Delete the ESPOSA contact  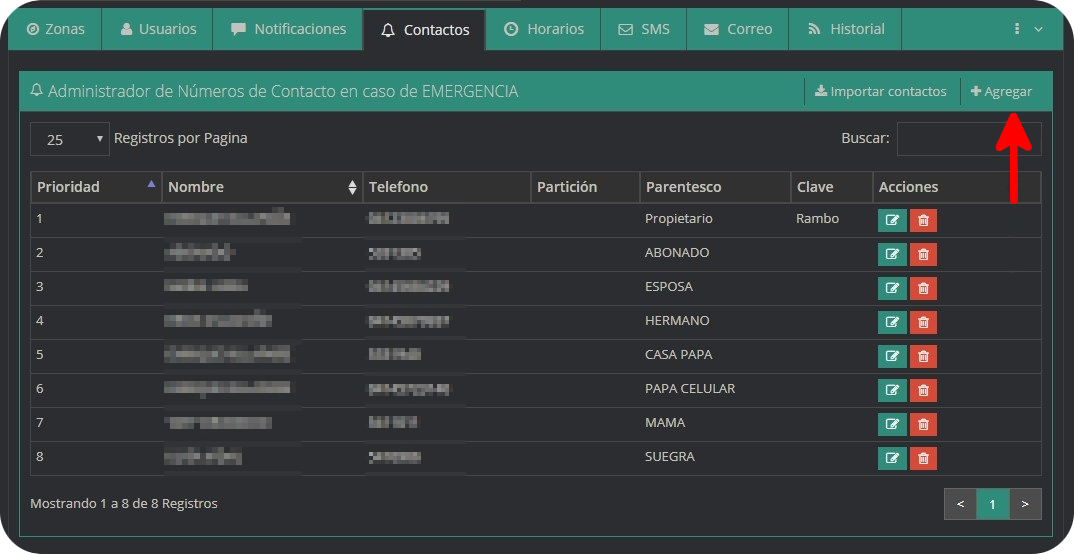[923, 288]
